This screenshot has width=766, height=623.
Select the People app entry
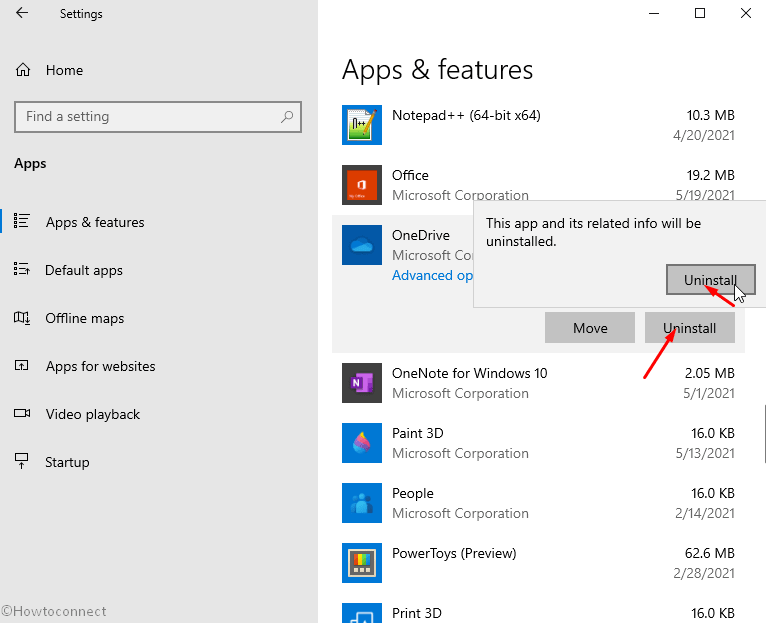(x=412, y=494)
